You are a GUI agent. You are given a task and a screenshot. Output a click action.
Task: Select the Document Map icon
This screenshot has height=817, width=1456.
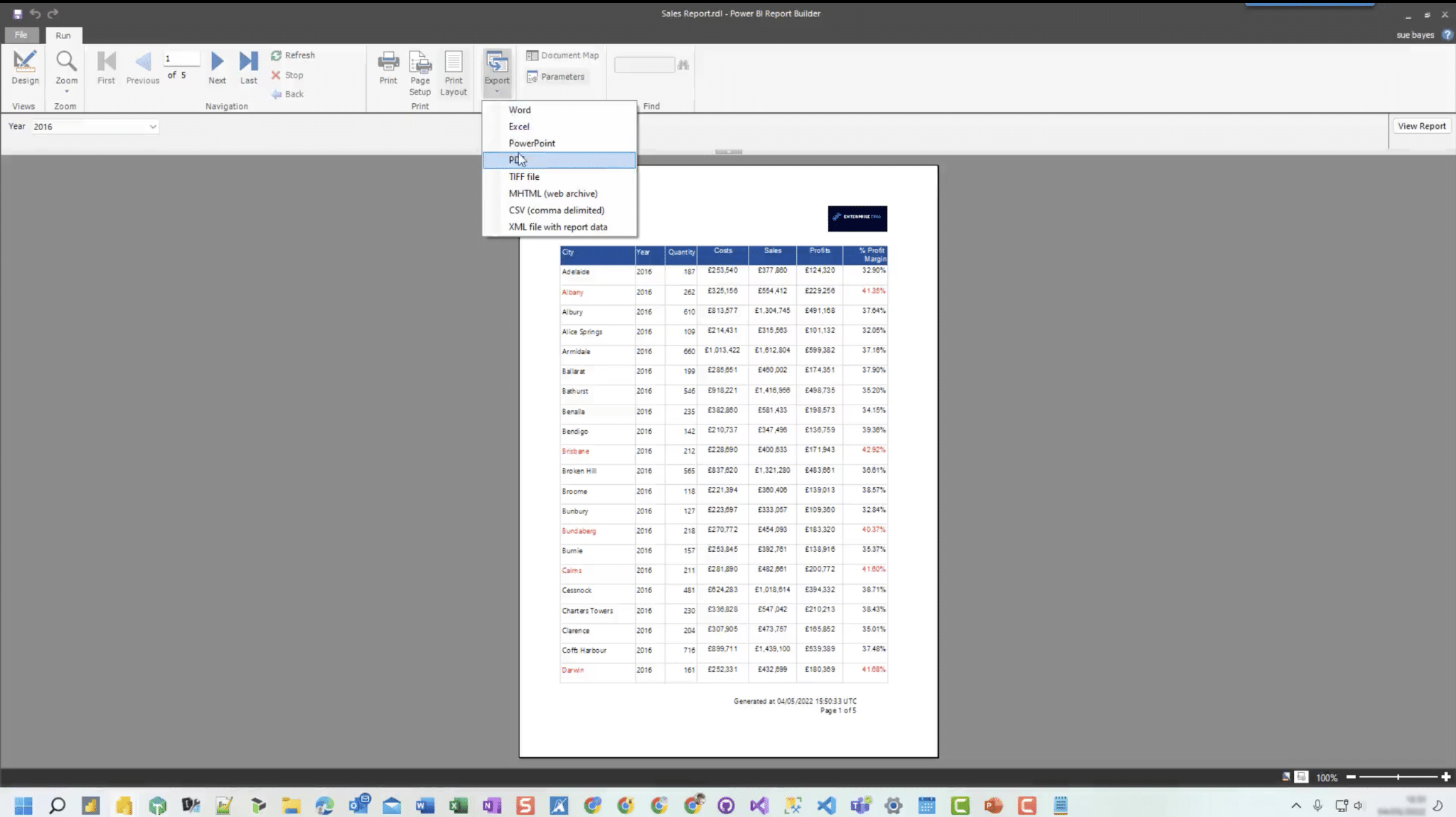click(531, 55)
